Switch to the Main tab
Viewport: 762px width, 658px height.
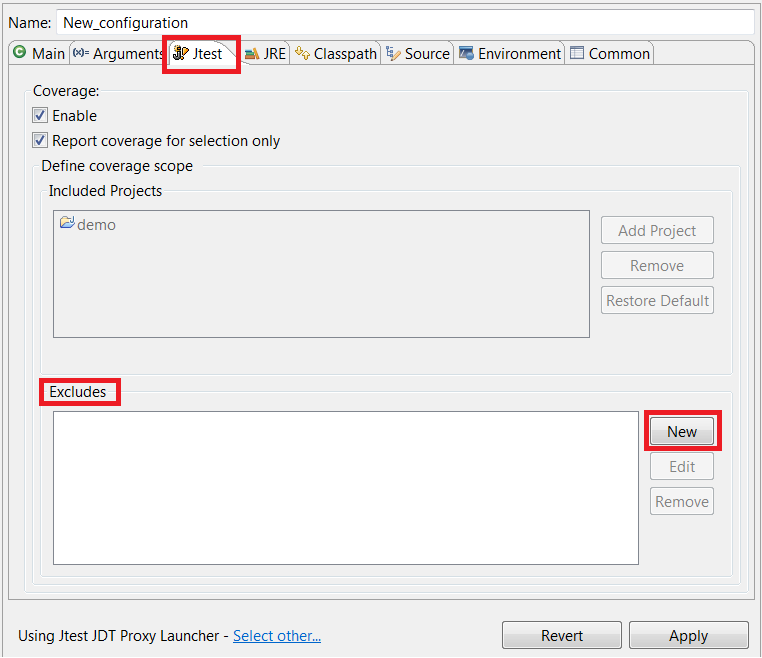(x=39, y=53)
